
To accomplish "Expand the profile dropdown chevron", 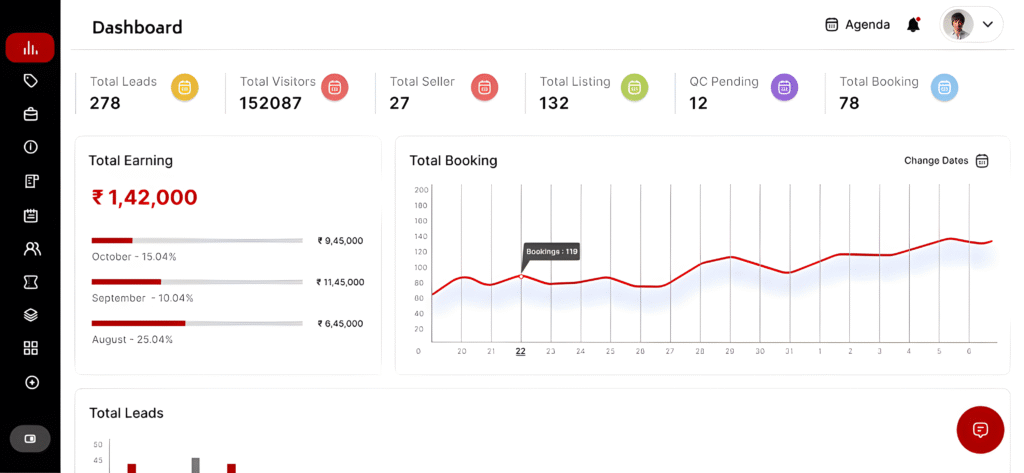I will (x=988, y=25).
